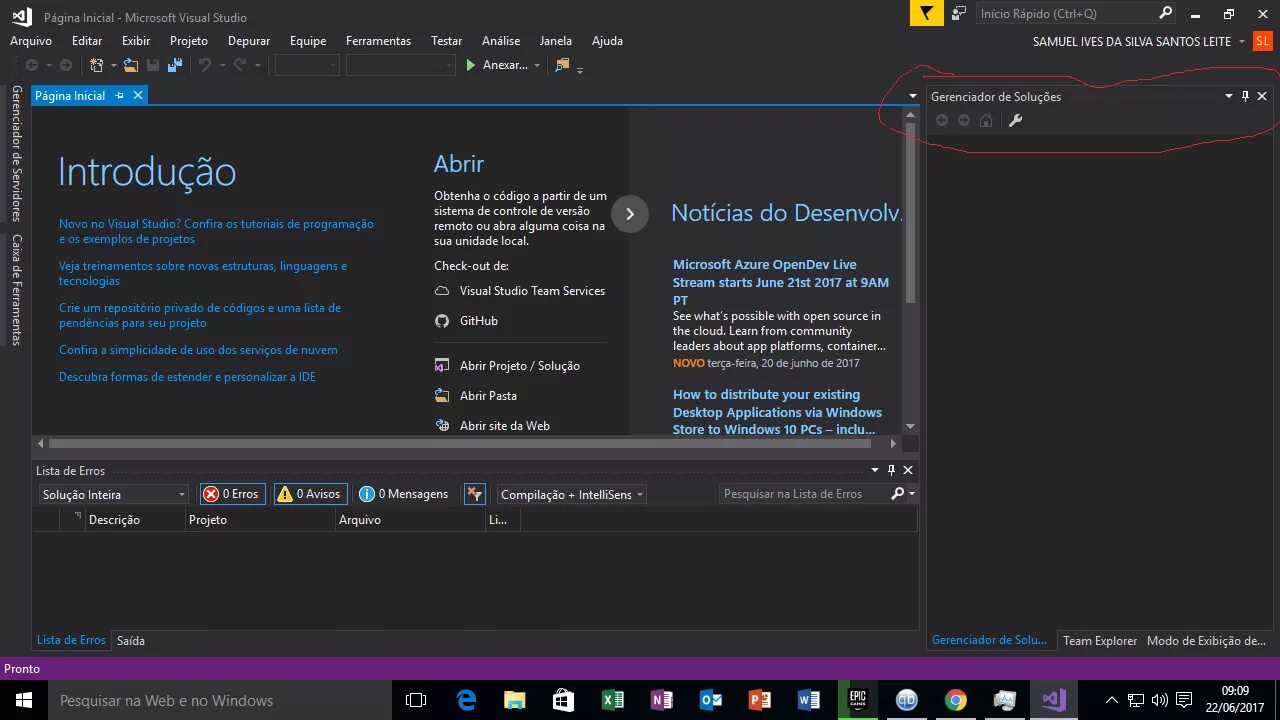Open the Depurar menu
The width and height of the screenshot is (1280, 720).
pyautogui.click(x=249, y=41)
